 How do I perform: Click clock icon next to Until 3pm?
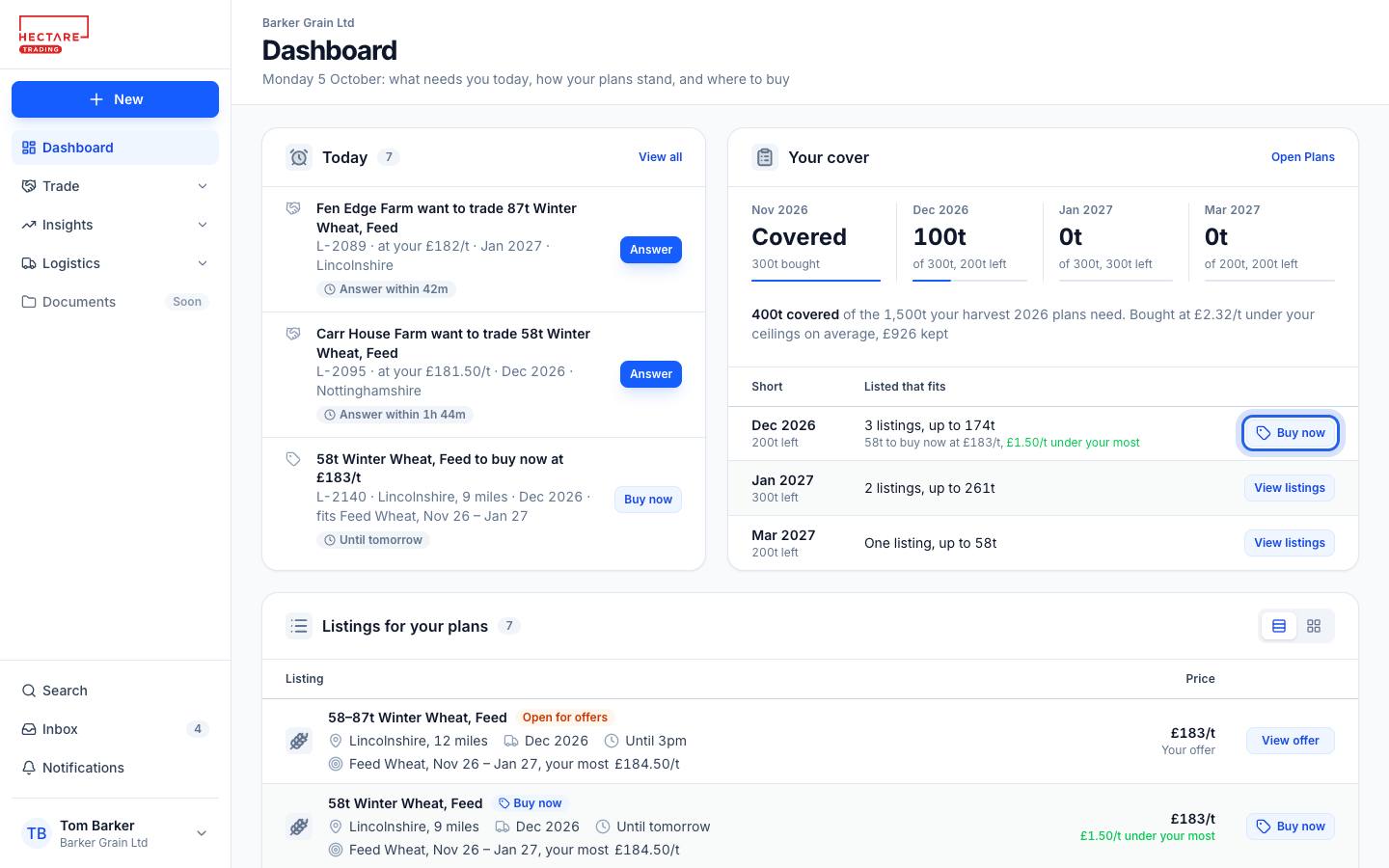(x=612, y=741)
